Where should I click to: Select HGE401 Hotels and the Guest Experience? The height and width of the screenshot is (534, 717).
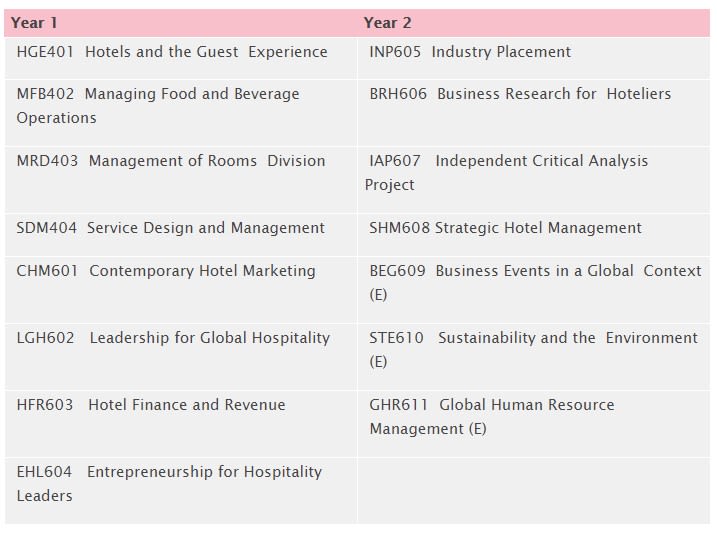tap(172, 52)
